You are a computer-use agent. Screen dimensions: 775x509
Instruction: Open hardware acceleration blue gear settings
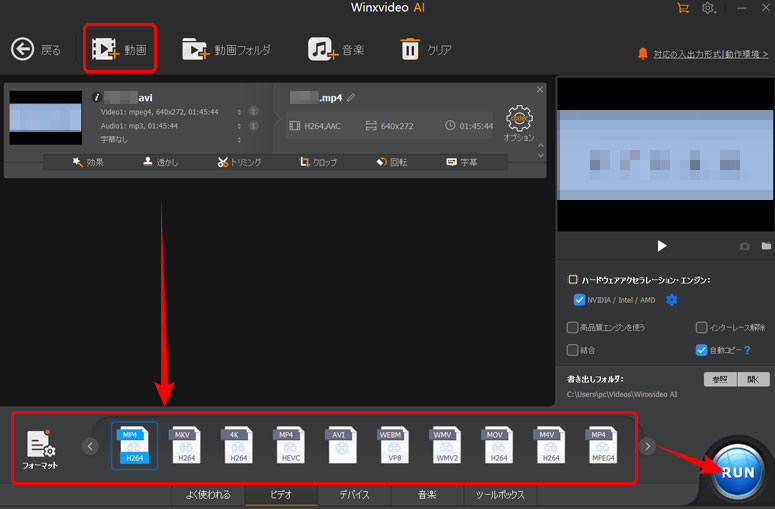(671, 300)
